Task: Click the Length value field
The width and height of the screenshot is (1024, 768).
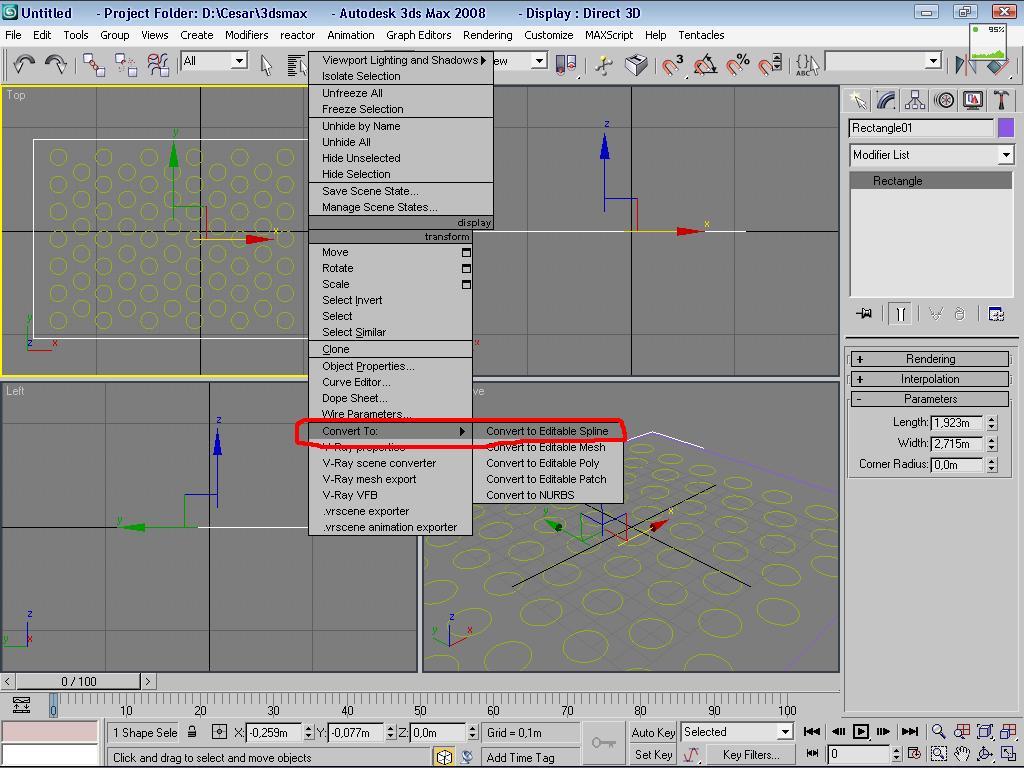Action: [x=957, y=423]
